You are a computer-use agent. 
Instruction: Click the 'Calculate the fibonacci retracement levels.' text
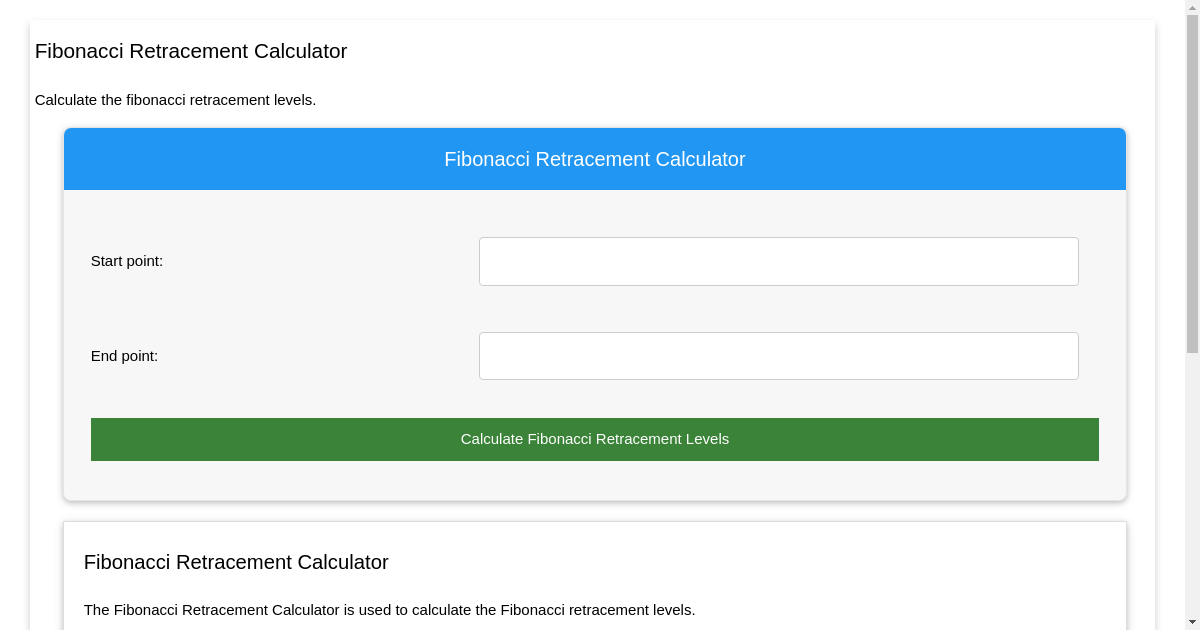click(175, 100)
